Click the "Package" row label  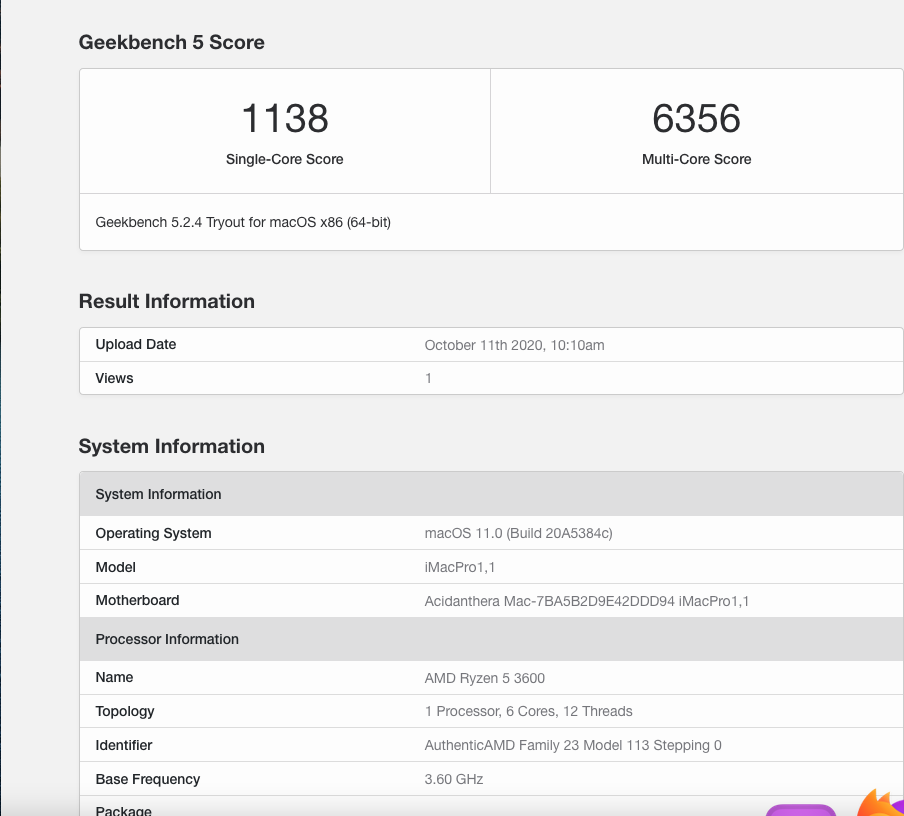click(123, 811)
